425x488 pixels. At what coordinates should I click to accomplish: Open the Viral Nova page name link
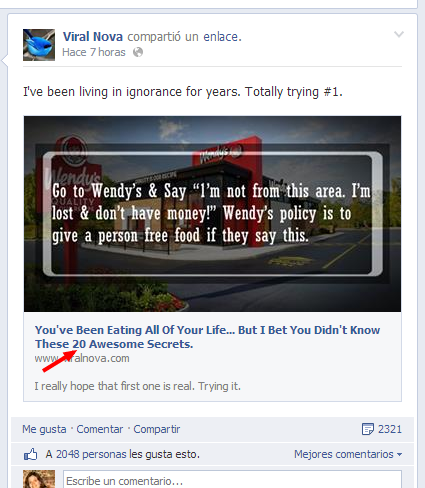click(x=93, y=37)
